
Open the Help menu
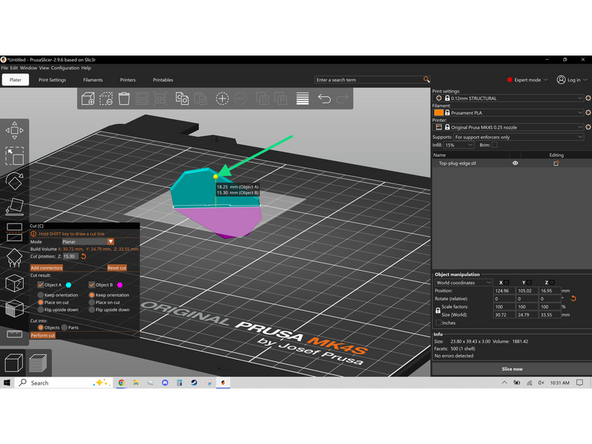[86, 68]
